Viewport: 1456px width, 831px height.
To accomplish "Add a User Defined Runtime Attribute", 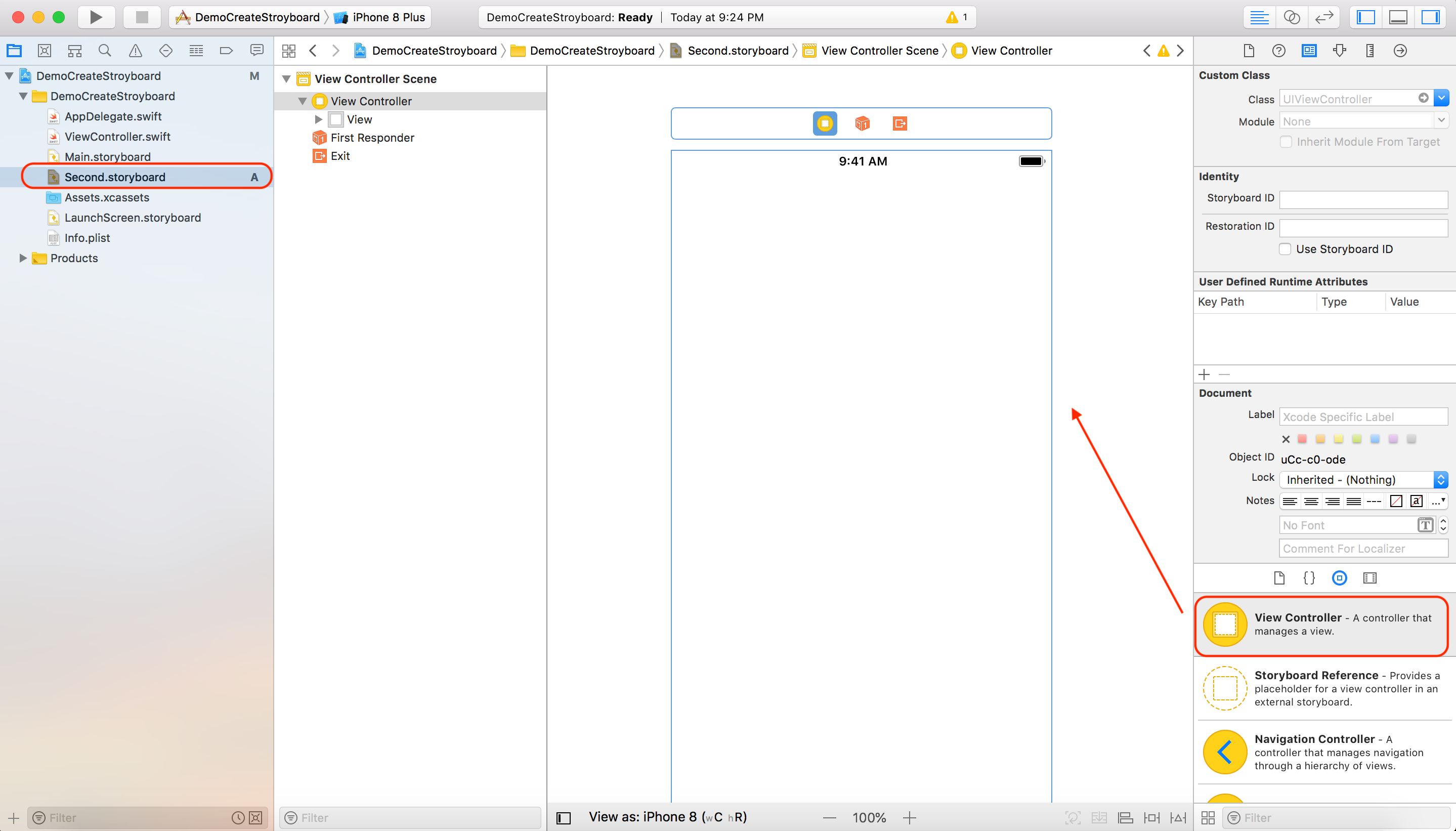I will coord(1205,375).
